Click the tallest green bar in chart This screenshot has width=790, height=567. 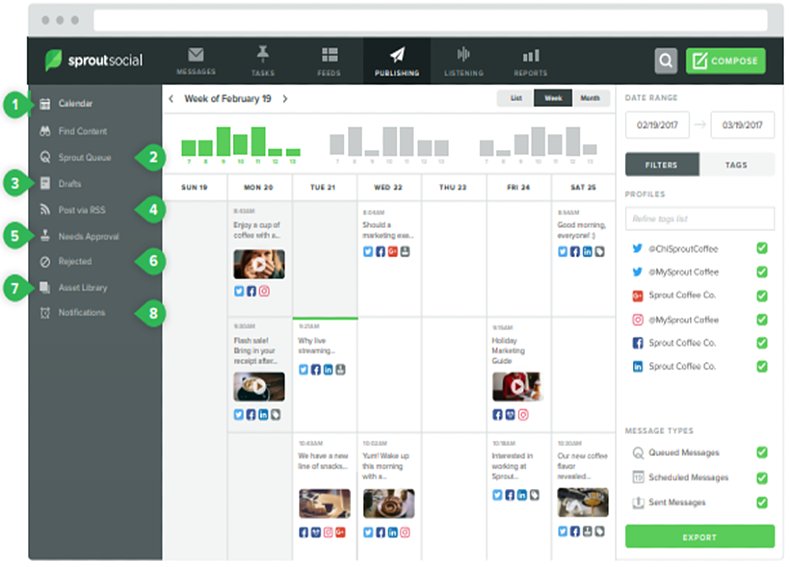(x=224, y=141)
